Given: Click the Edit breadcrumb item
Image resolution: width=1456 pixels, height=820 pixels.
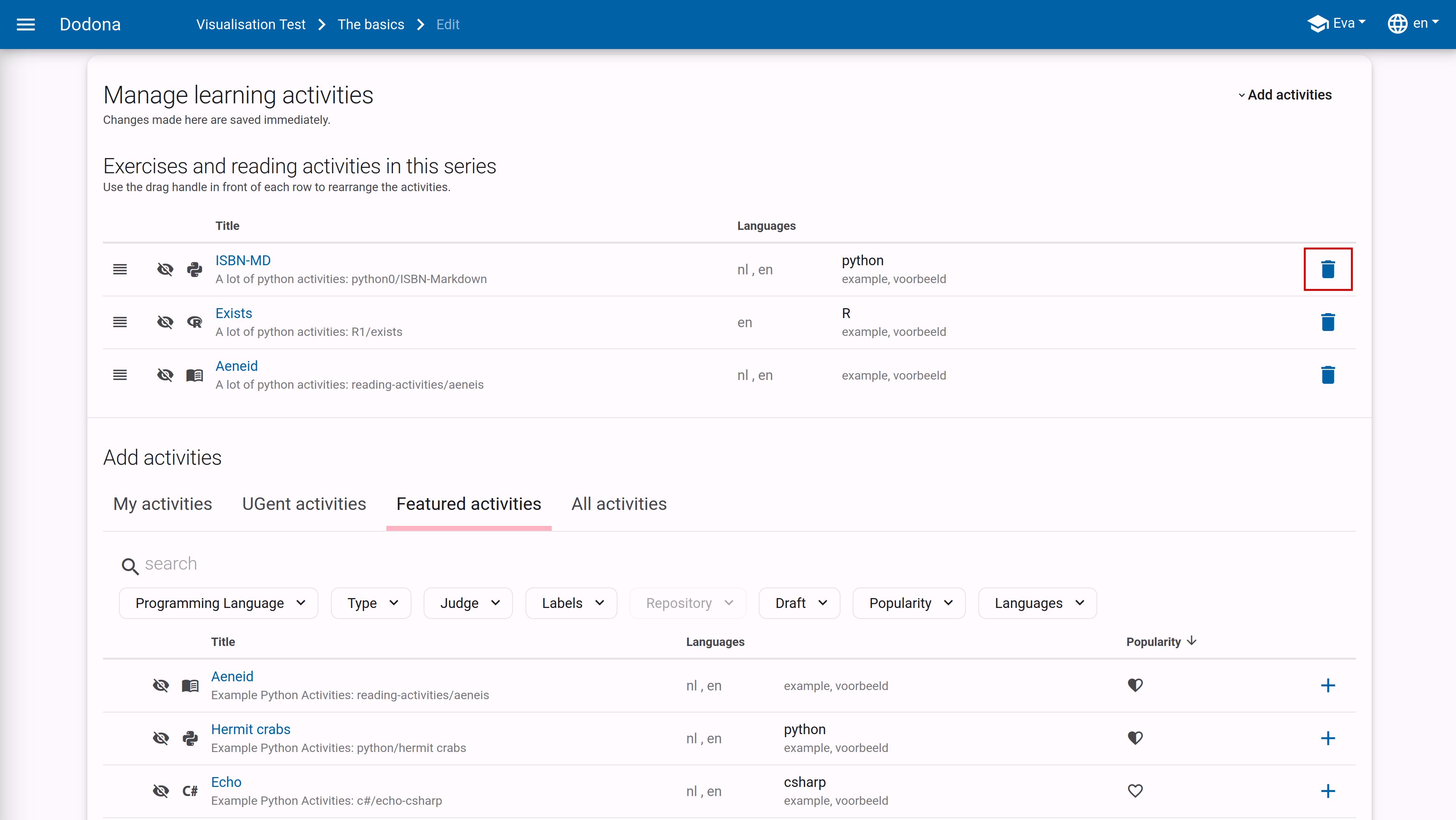Looking at the screenshot, I should [x=448, y=24].
